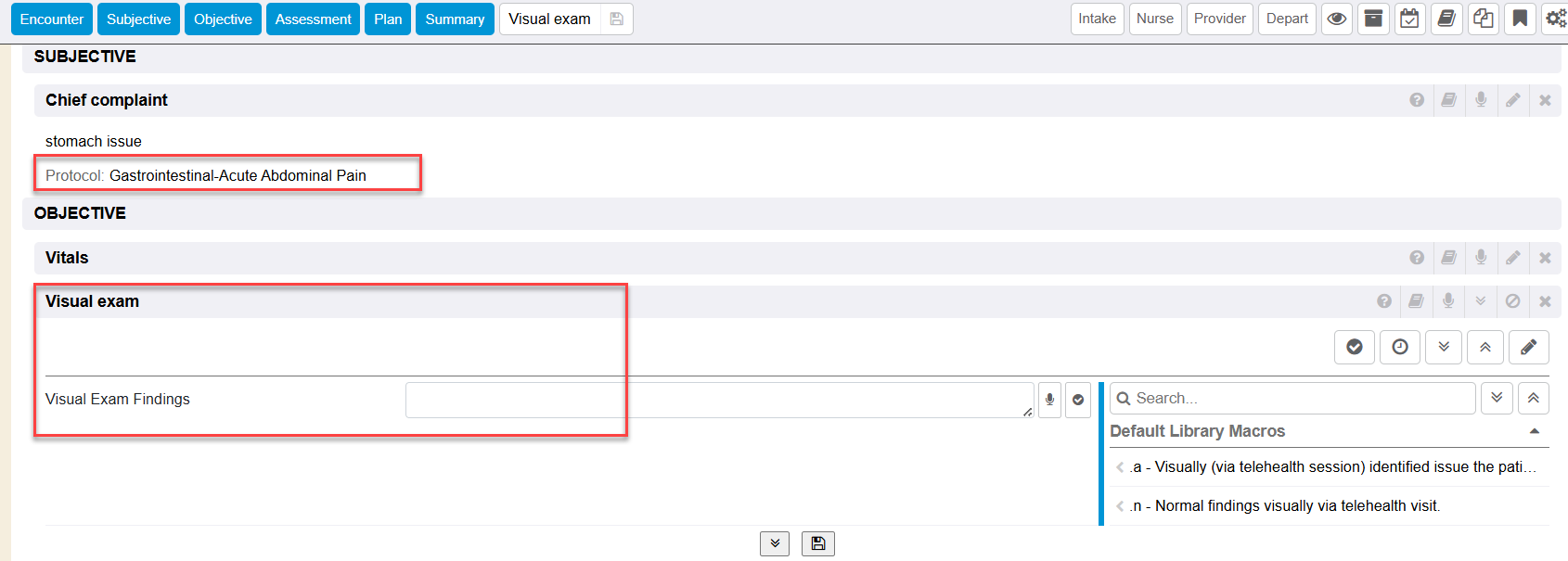The image size is (1568, 561).
Task: Click the help question icon in Visual exam header
Action: [1384, 301]
